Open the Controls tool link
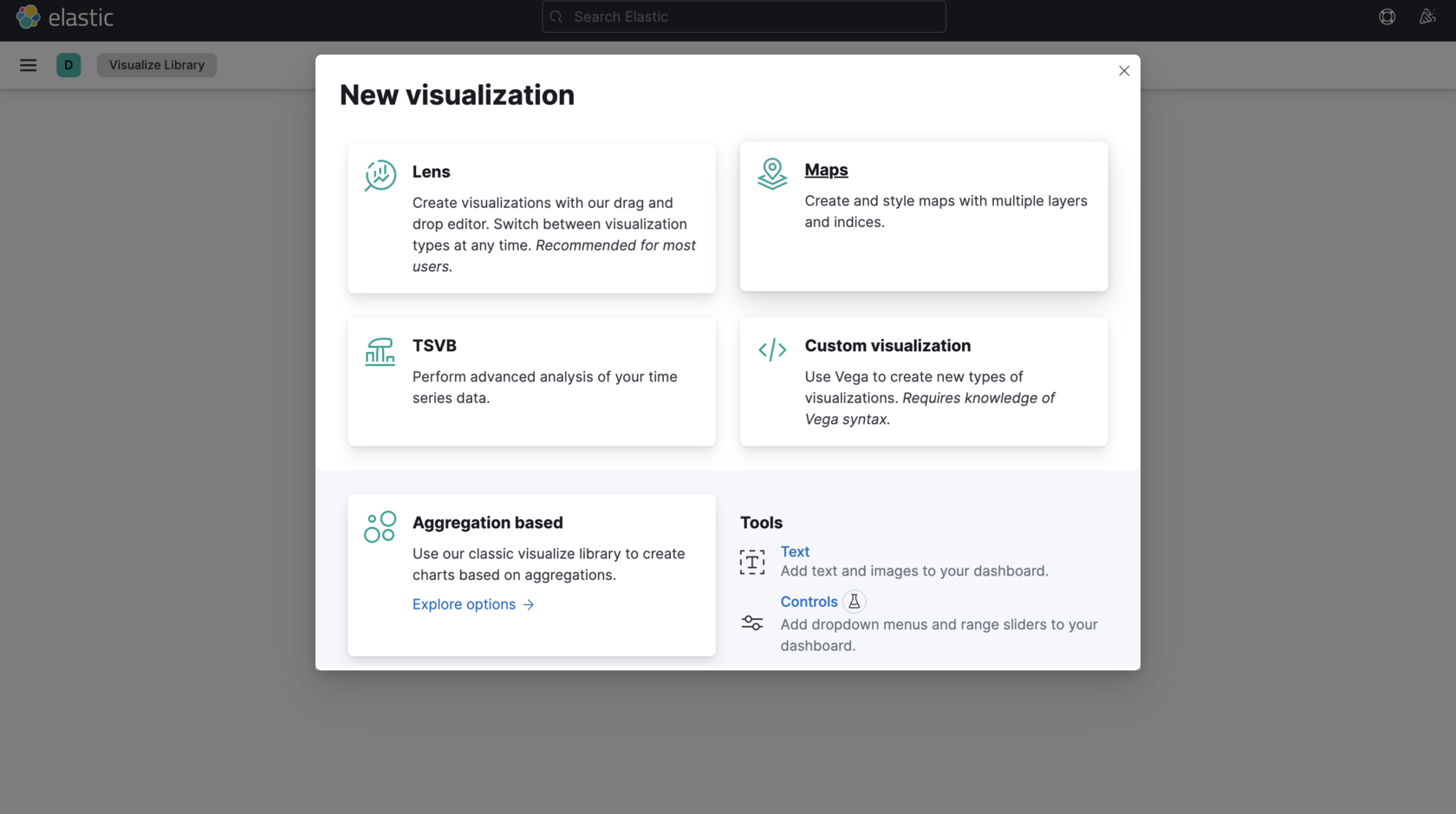The width and height of the screenshot is (1456, 814). pos(809,602)
